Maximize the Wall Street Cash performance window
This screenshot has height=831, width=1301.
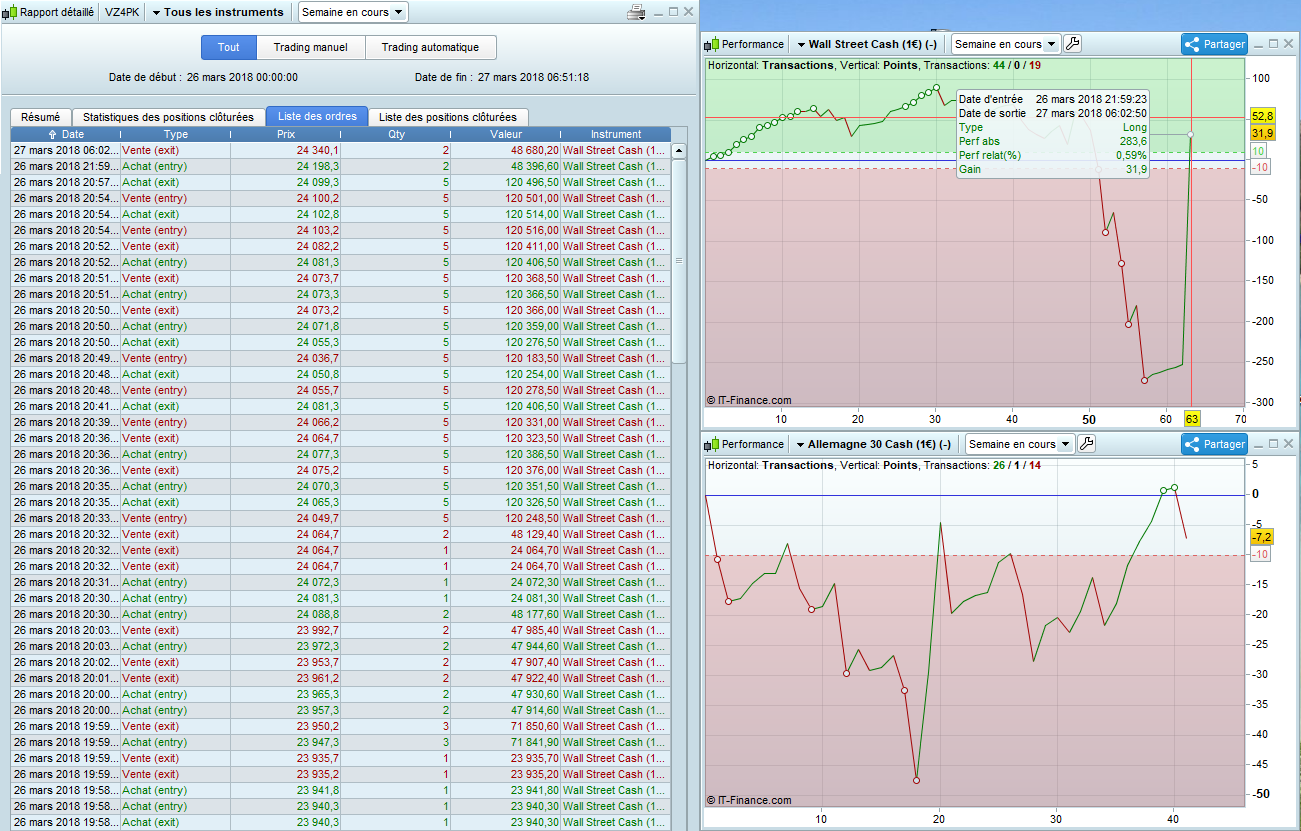pyautogui.click(x=1273, y=44)
